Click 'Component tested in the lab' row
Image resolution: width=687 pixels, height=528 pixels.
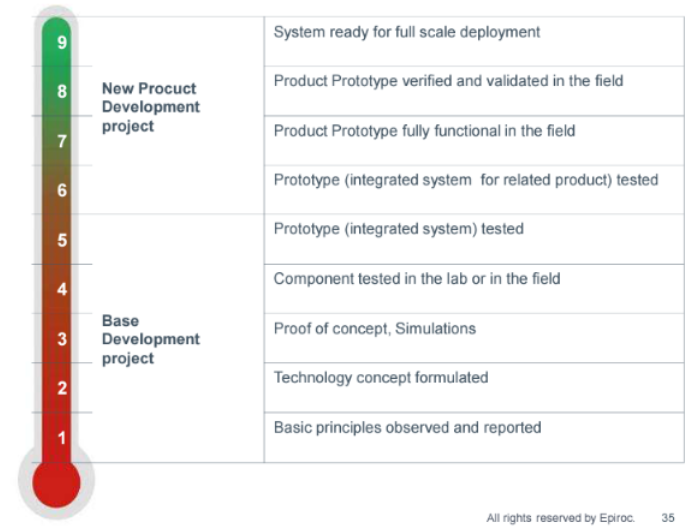474,289
